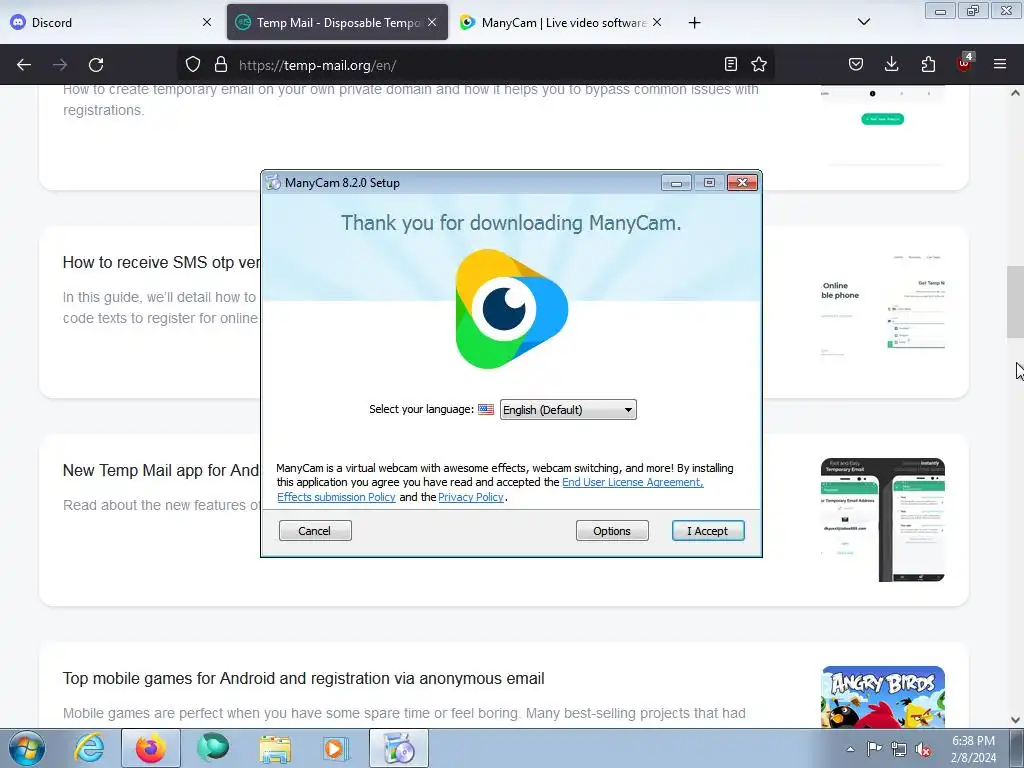This screenshot has width=1024, height=768.
Task: Open the Windows Start menu
Action: [26, 748]
